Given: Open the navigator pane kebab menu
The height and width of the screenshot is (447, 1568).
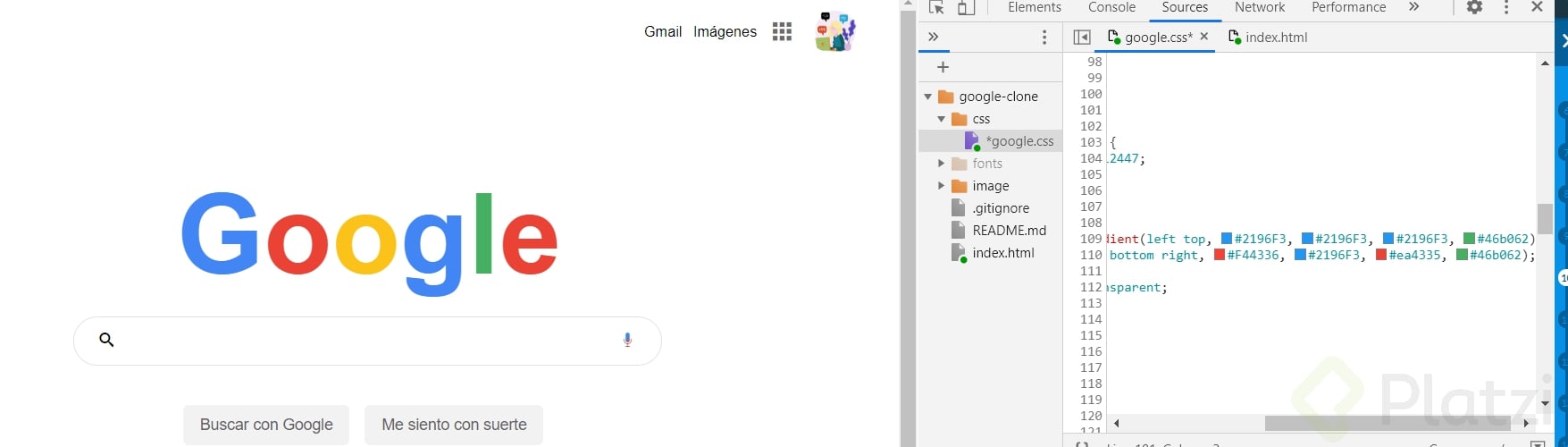Looking at the screenshot, I should 1044,37.
